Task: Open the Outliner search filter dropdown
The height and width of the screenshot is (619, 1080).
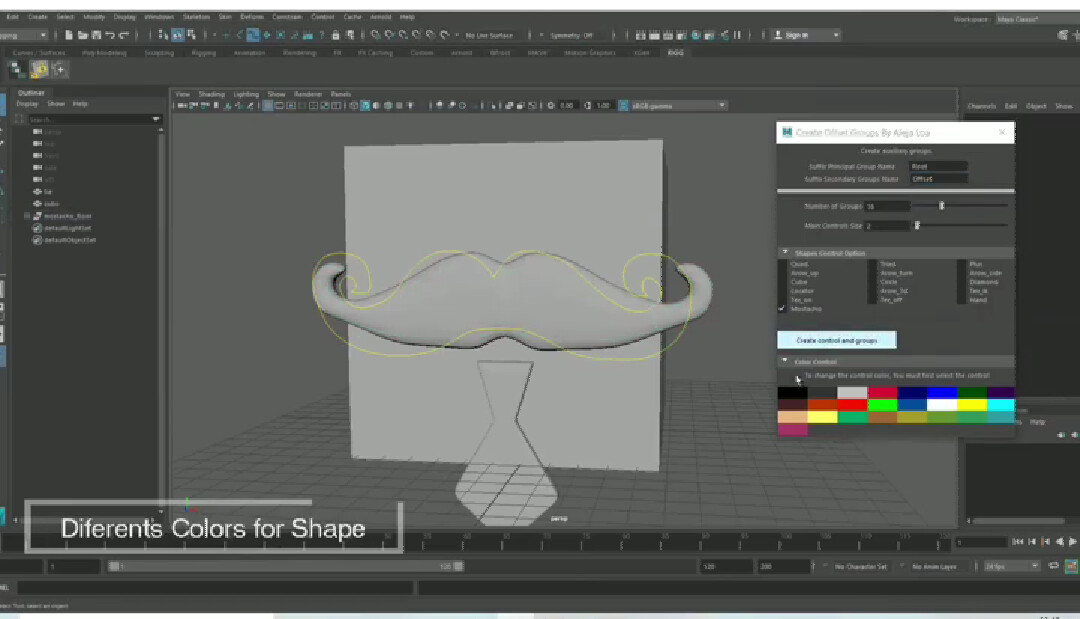Action: pos(155,118)
